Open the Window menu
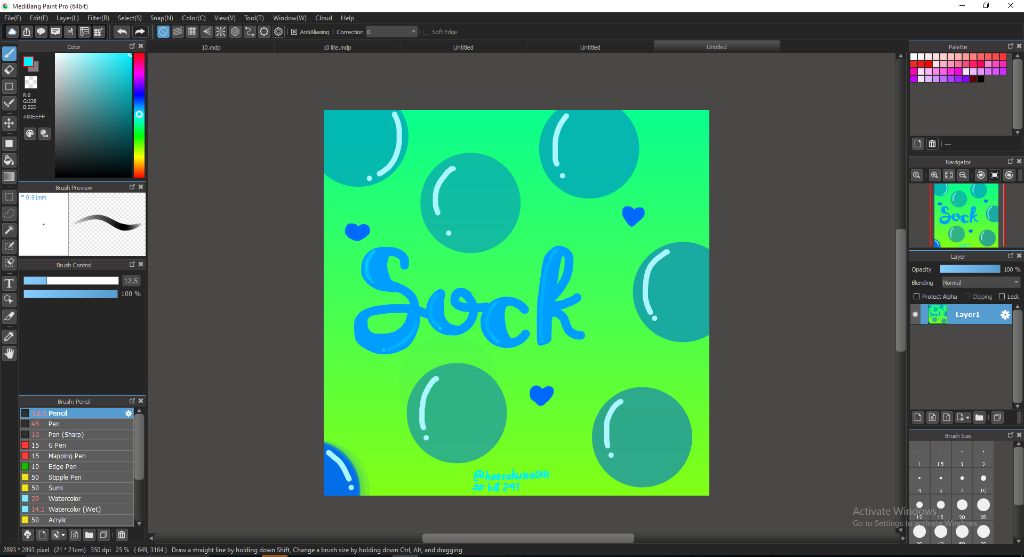The height and width of the screenshot is (557, 1024). 289,18
